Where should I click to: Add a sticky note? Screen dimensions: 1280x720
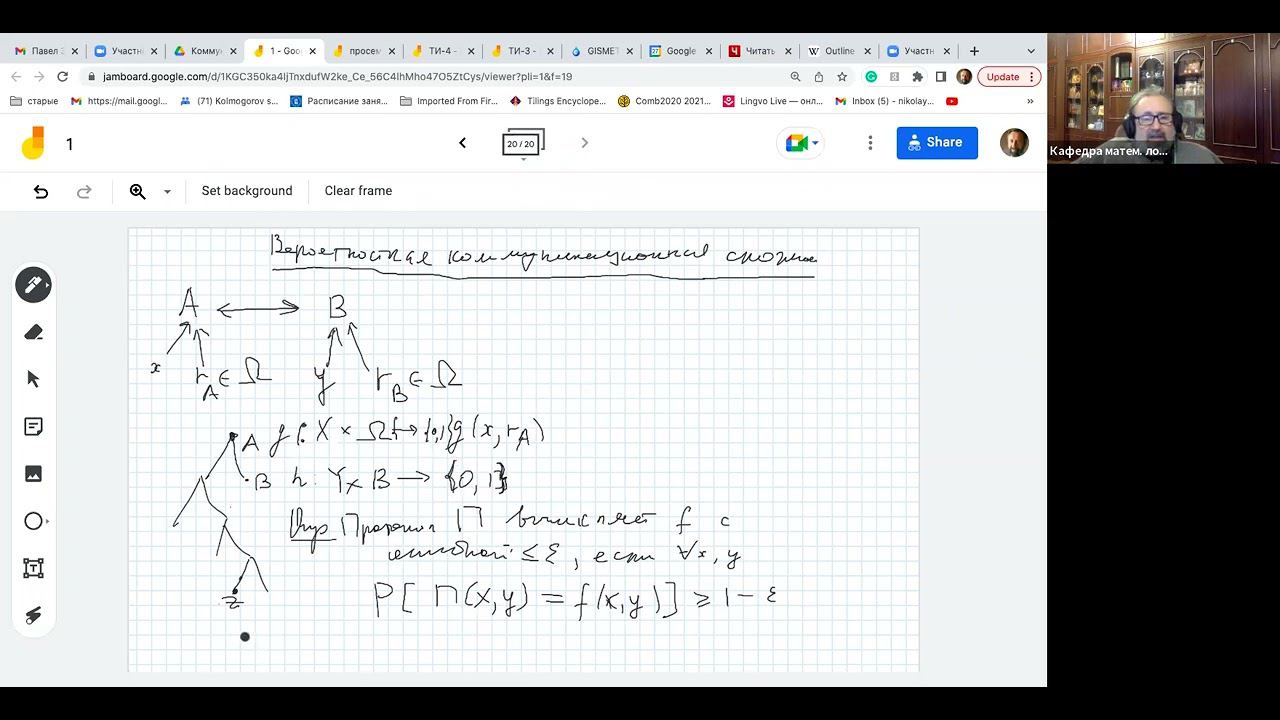pos(33,427)
